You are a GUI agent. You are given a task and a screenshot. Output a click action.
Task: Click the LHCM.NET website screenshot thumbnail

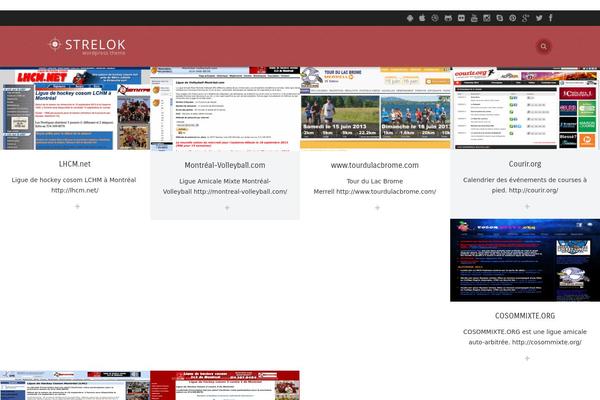75,108
